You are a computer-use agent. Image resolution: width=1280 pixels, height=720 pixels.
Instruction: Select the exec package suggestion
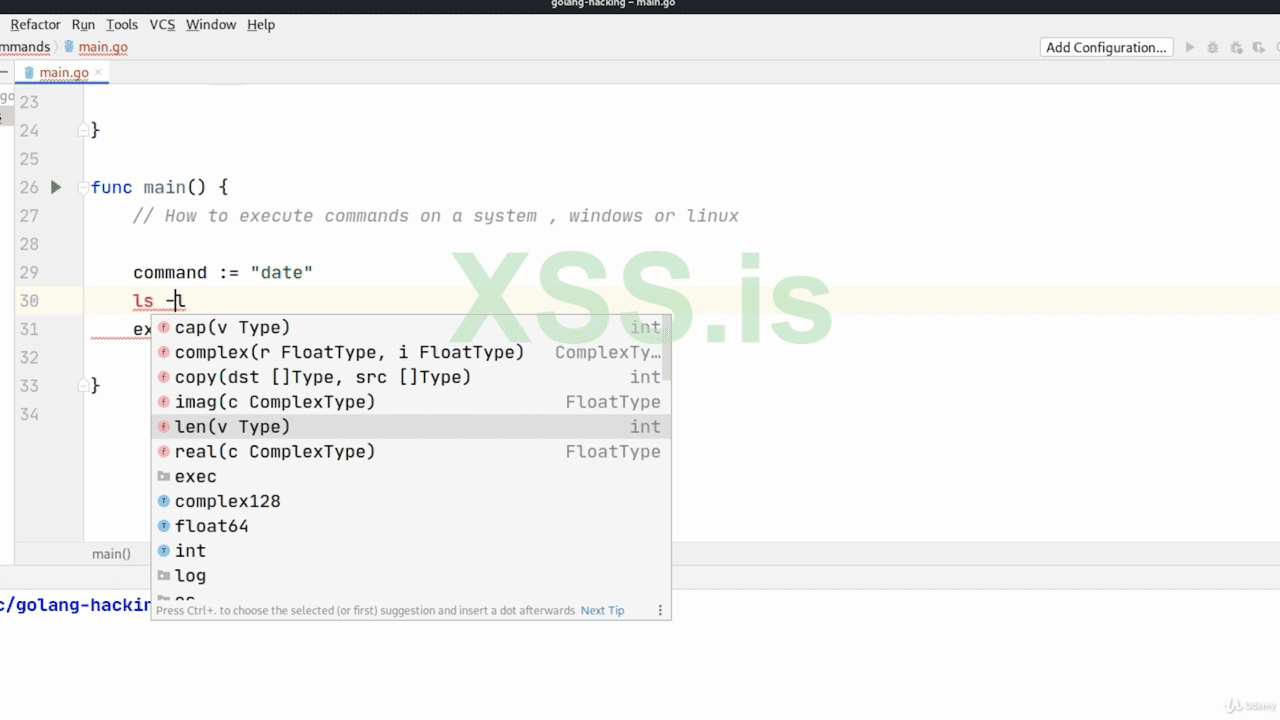[410, 477]
